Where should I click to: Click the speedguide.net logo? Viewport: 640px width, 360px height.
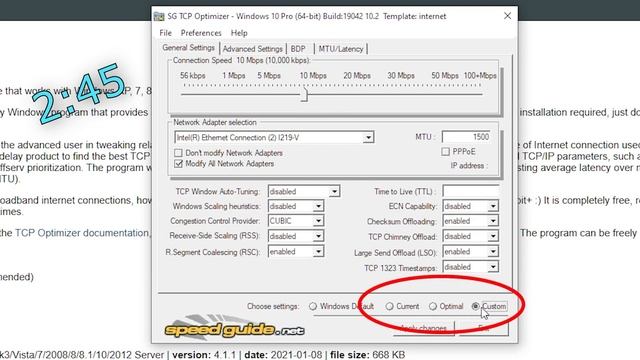(x=235, y=329)
